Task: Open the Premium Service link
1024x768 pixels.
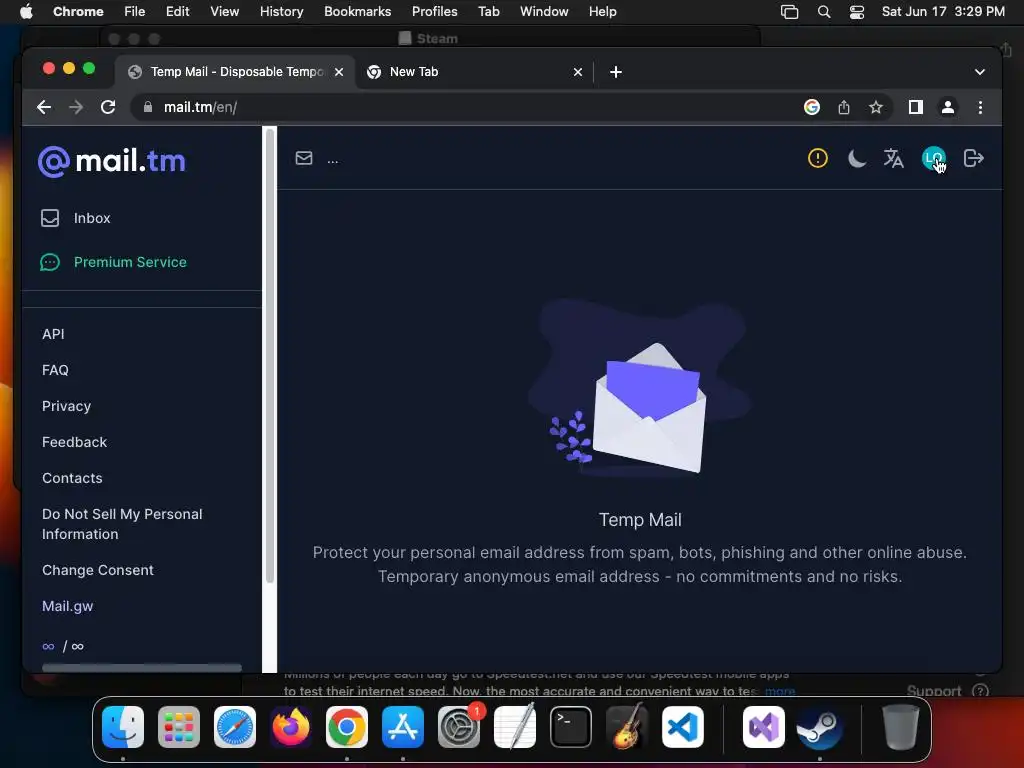Action: coord(114,262)
